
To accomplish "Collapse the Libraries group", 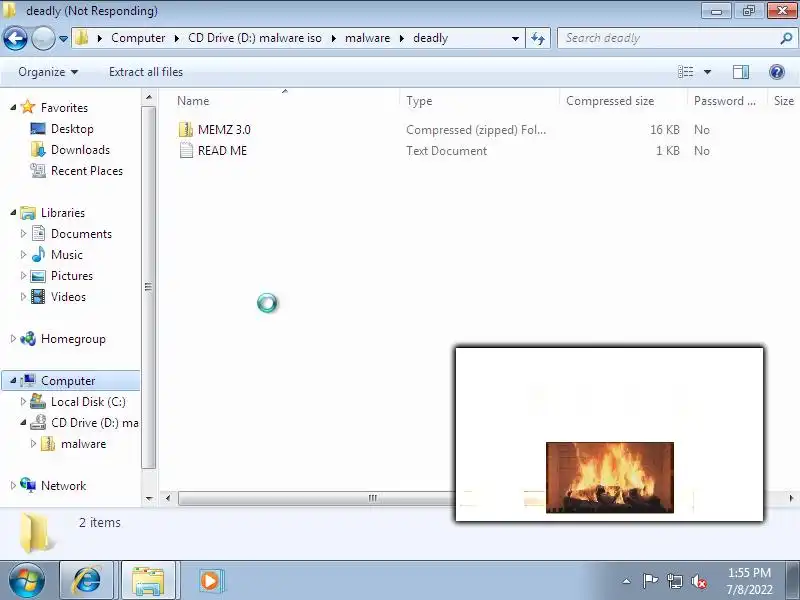I will [13, 212].
